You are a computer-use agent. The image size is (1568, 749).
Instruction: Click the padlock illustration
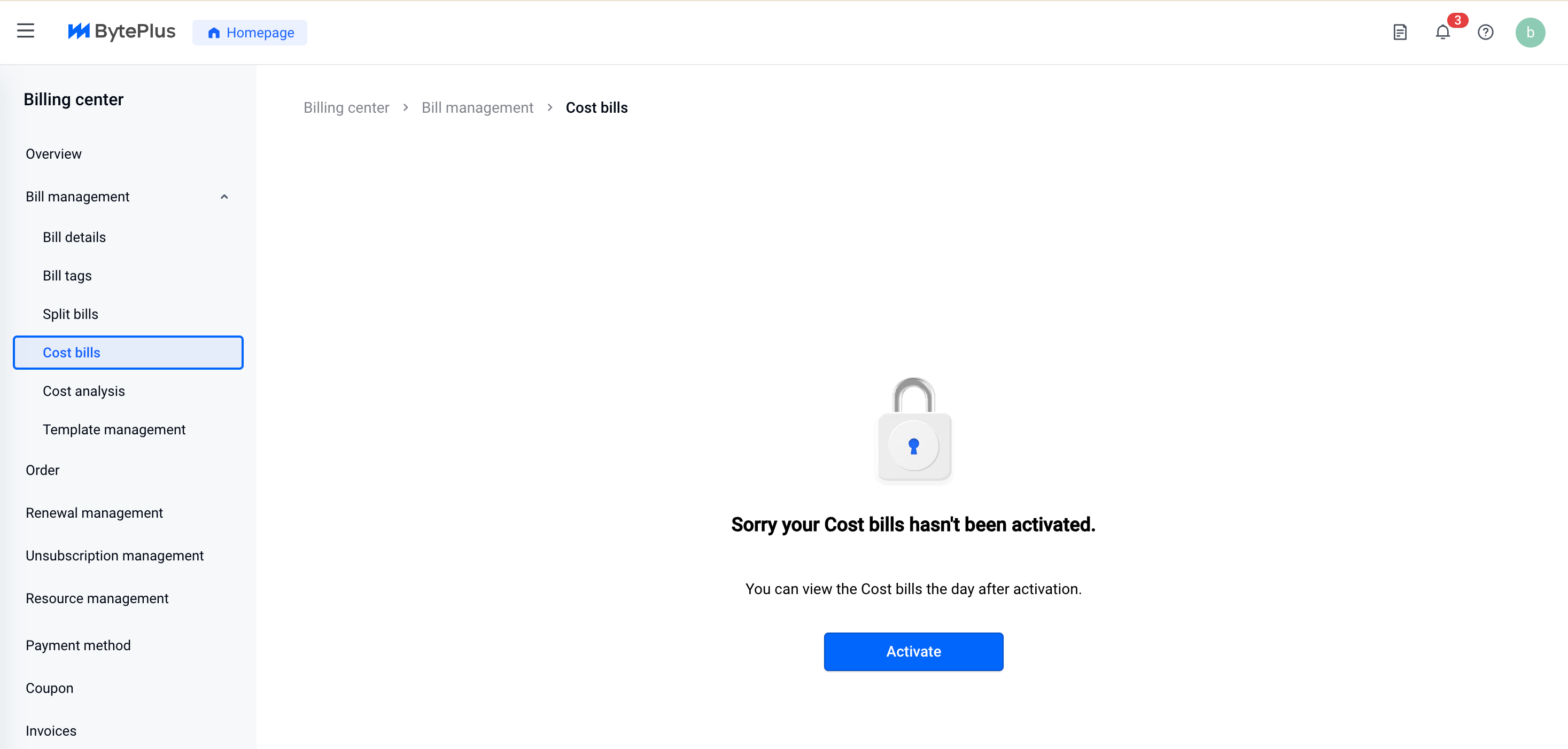(x=913, y=430)
